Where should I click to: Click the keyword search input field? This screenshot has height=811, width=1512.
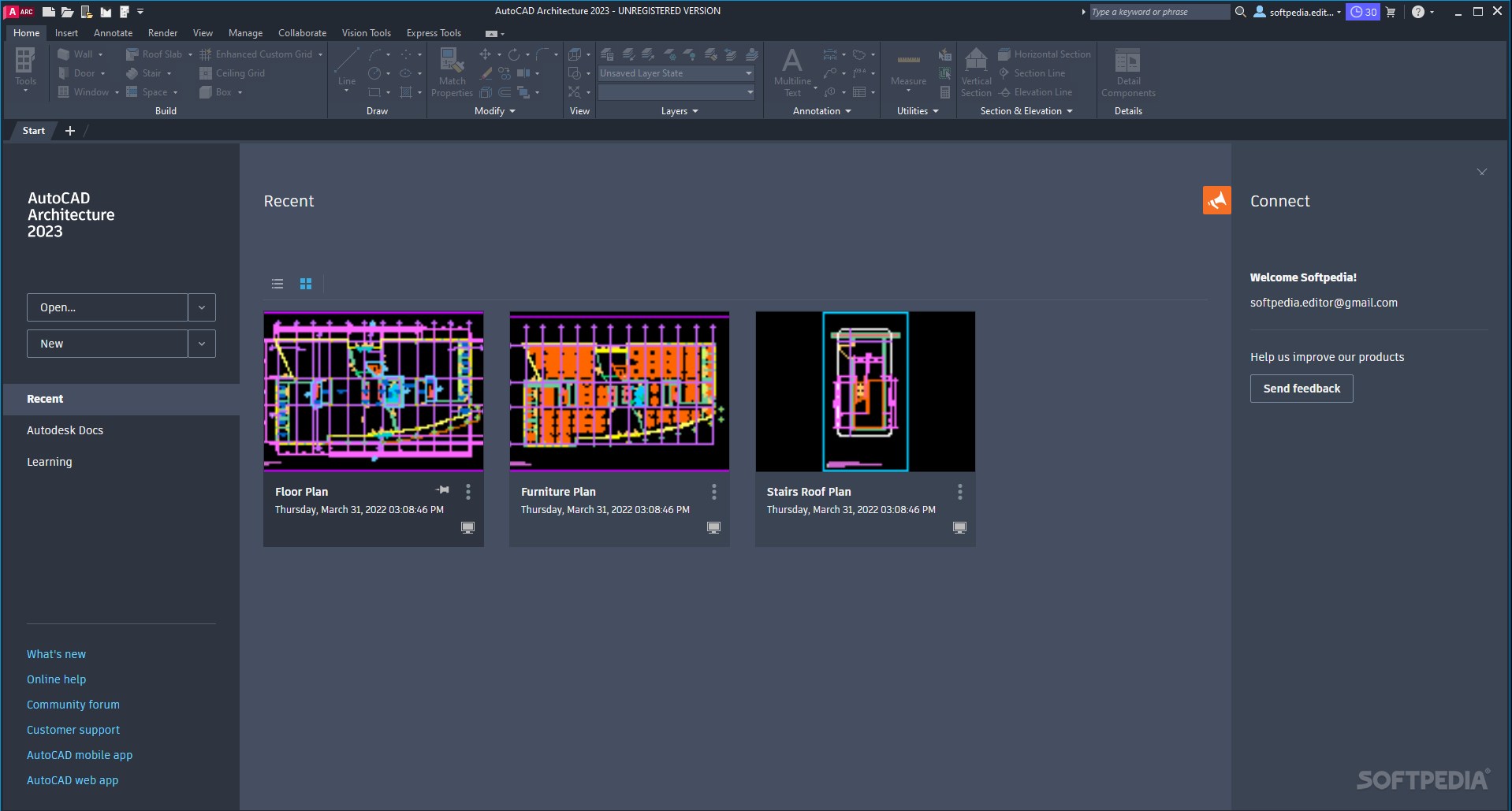point(1159,12)
